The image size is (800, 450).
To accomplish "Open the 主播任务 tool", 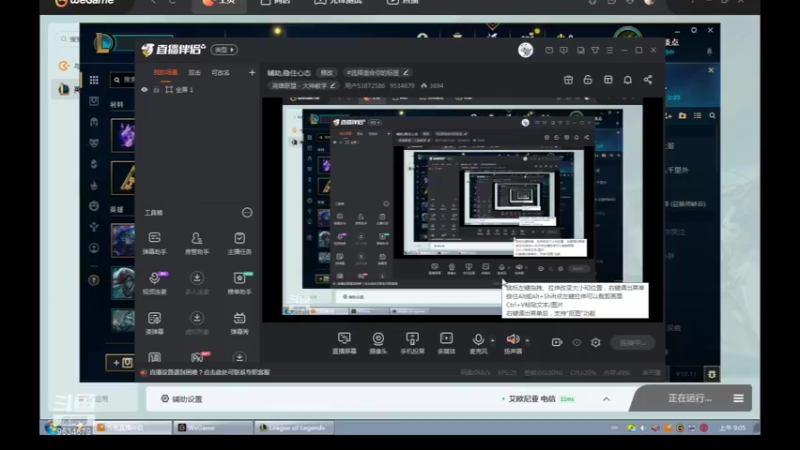I will 239,243.
